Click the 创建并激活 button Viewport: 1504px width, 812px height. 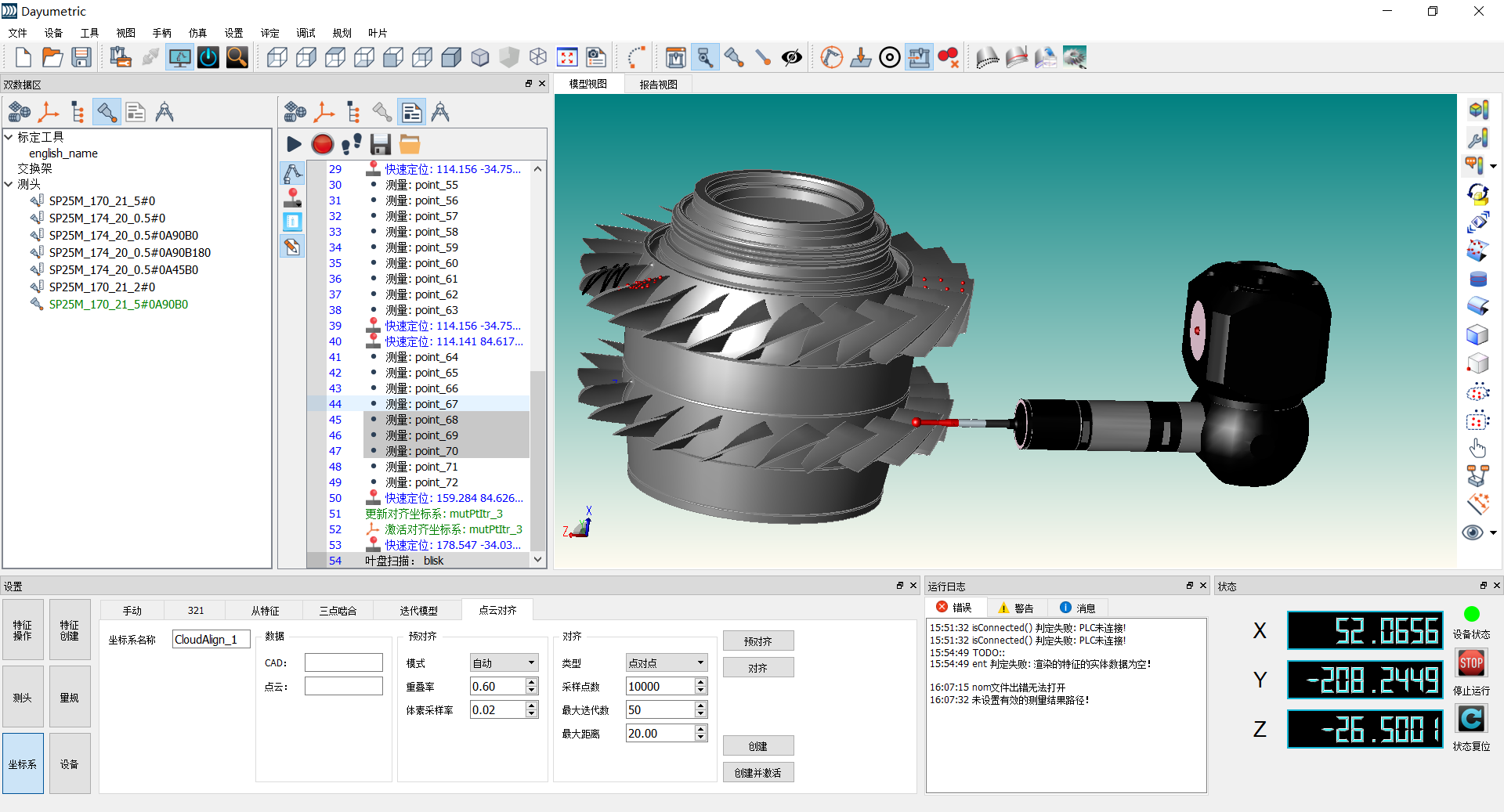click(x=757, y=772)
